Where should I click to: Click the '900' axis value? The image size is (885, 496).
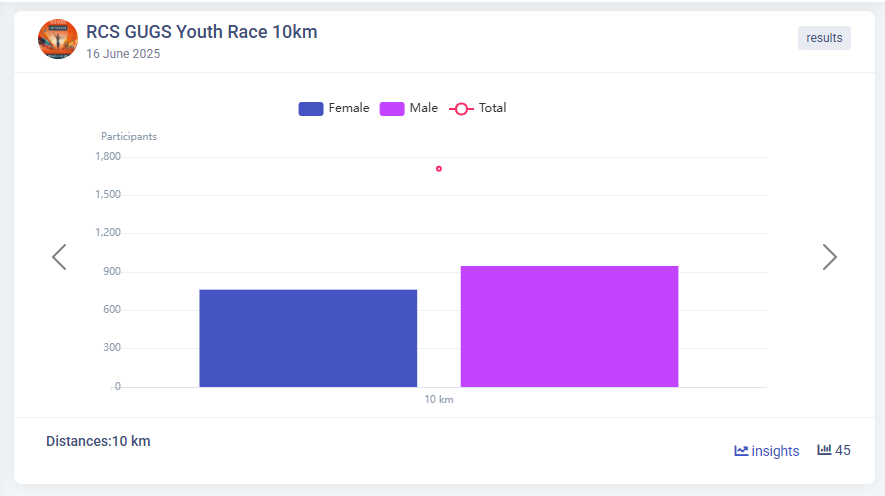pos(112,271)
